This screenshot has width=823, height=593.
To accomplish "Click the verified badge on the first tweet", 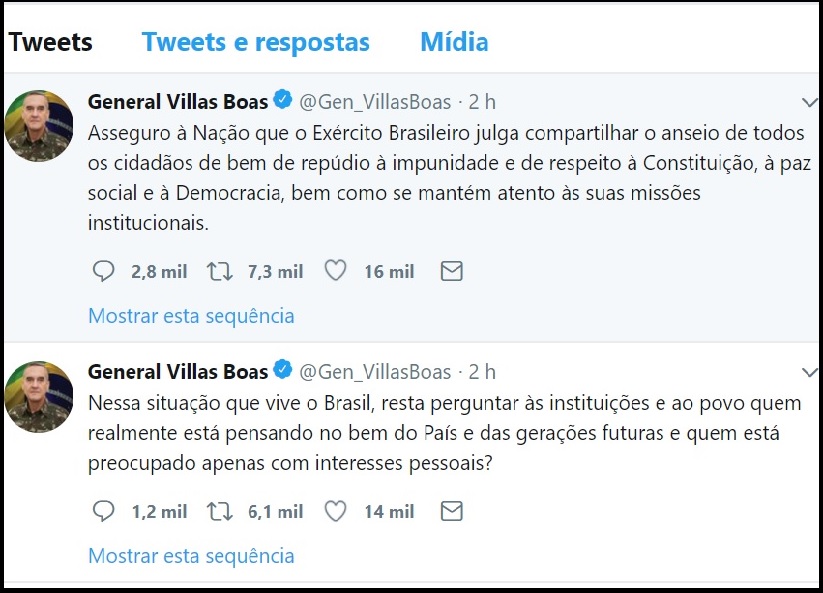I will 282,101.
